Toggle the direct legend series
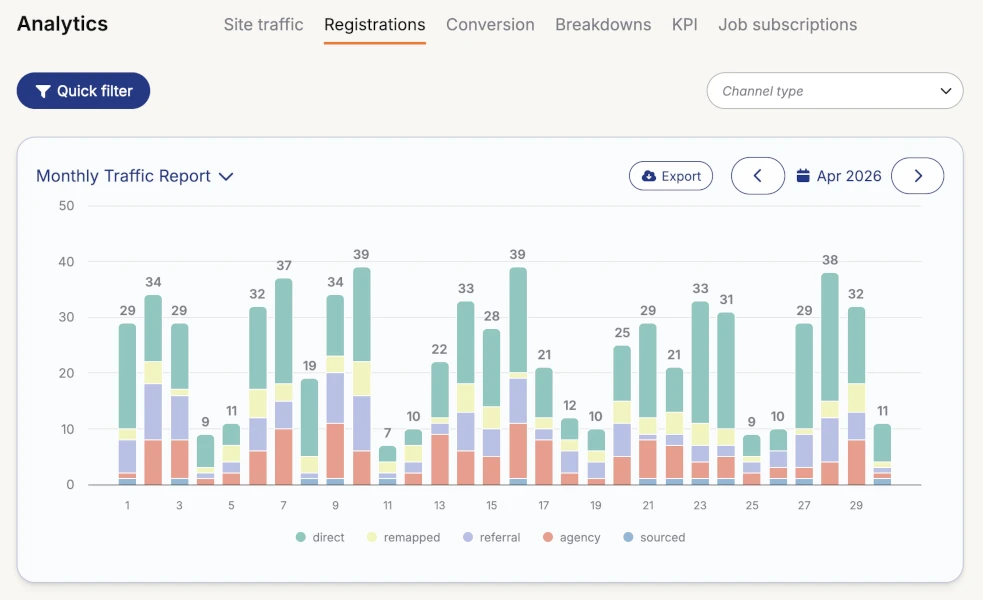This screenshot has height=600, width=983. 320,537
